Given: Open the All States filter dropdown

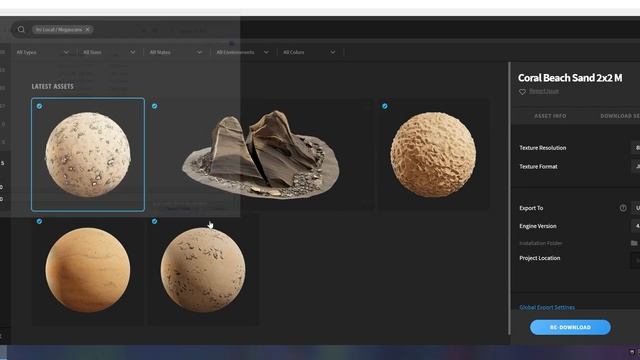Looking at the screenshot, I should click(x=176, y=52).
